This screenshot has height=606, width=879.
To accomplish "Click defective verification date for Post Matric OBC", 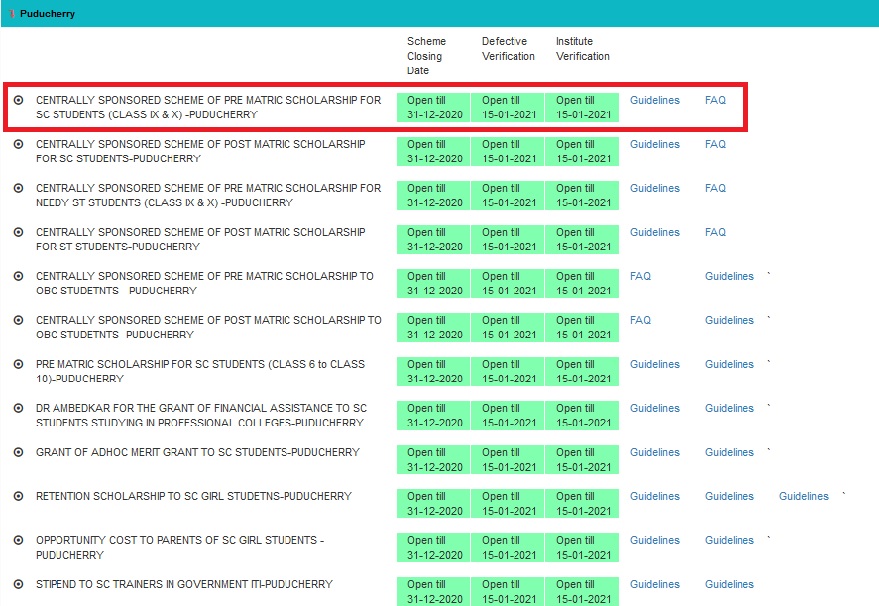I will (x=507, y=327).
